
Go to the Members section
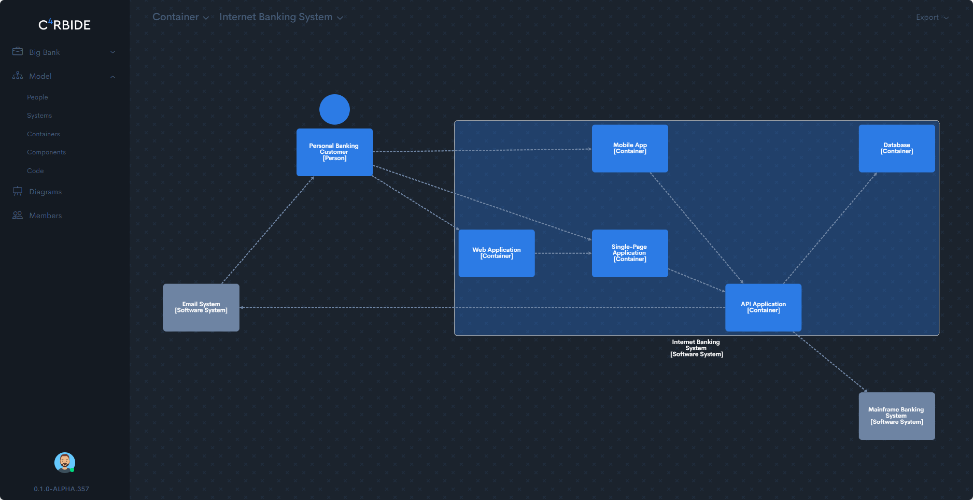45,215
